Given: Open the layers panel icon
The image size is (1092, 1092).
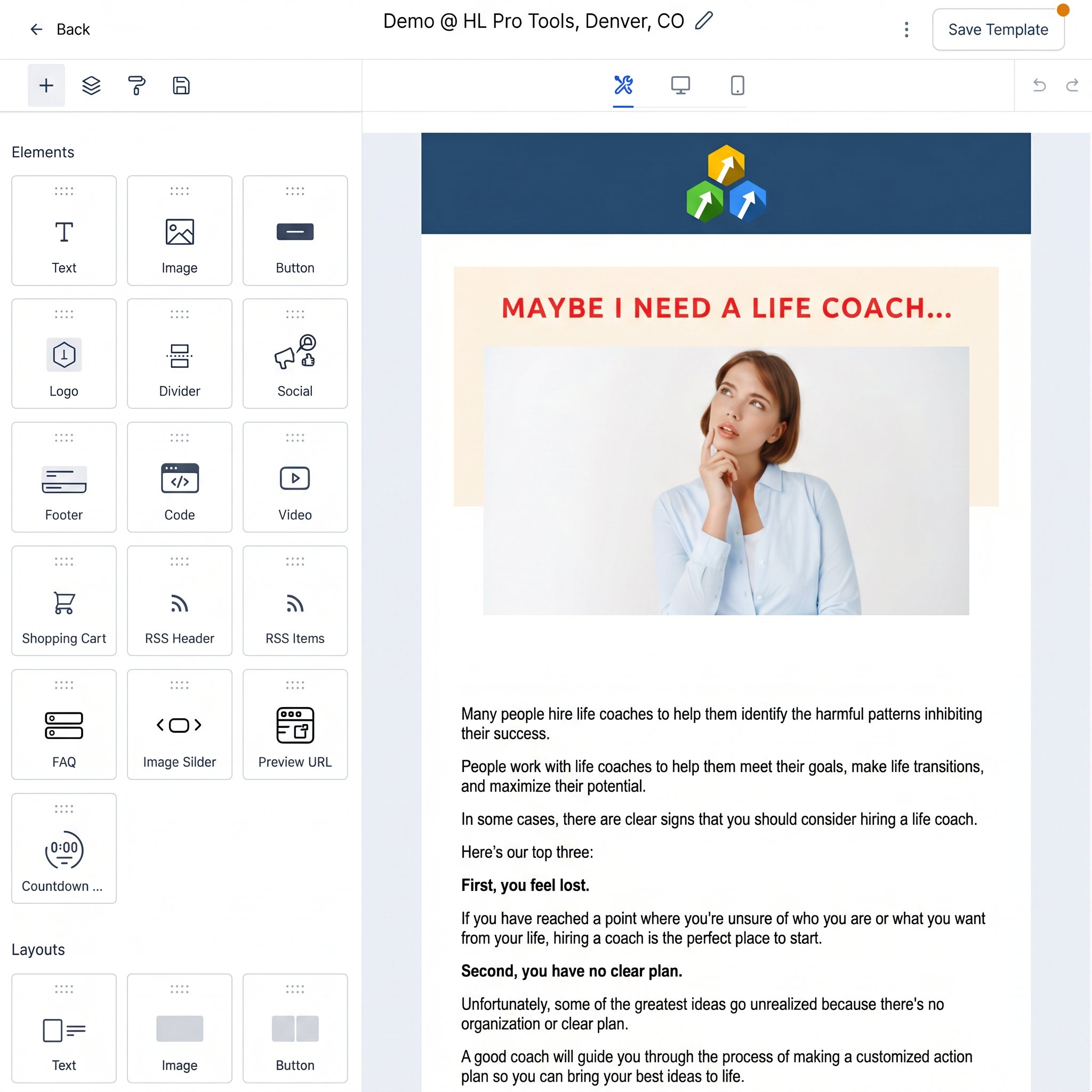Looking at the screenshot, I should click(x=92, y=85).
